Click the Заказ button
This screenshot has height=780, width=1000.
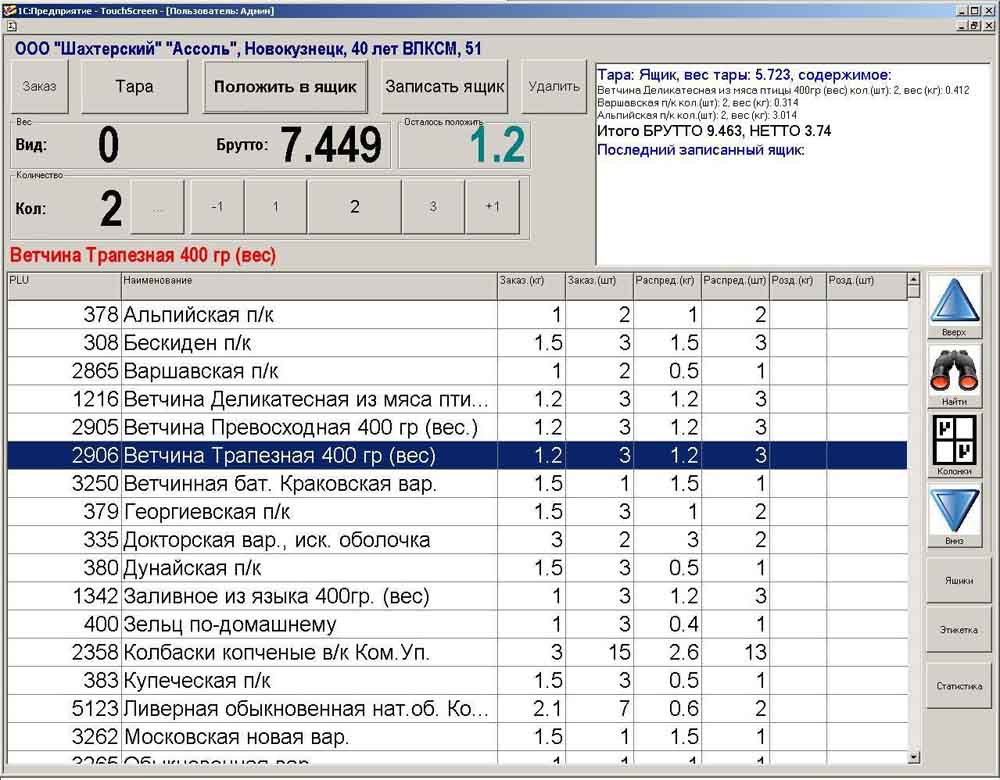pos(40,86)
